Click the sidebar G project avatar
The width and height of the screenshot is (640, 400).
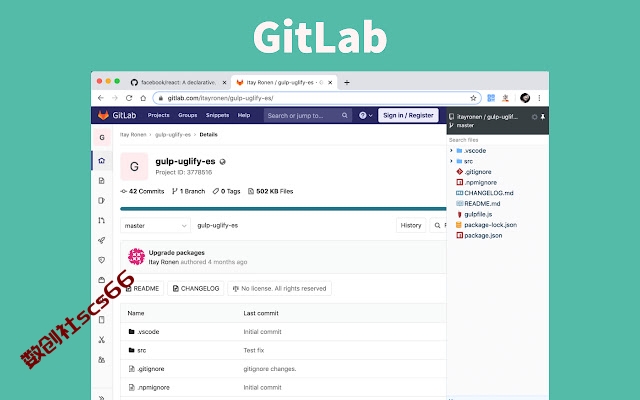point(102,138)
